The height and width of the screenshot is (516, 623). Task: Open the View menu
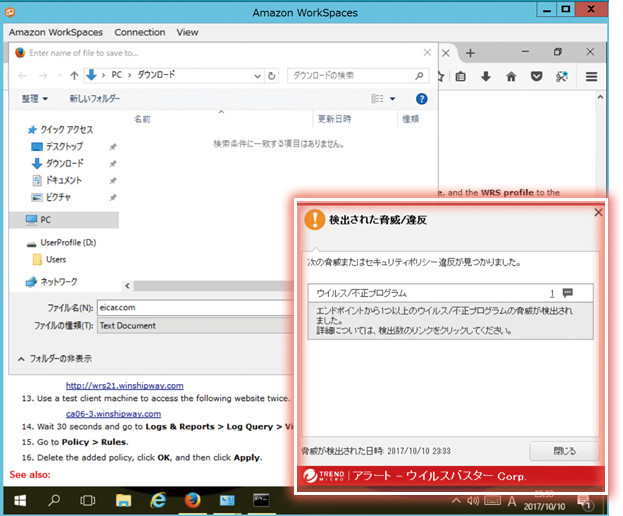pyautogui.click(x=187, y=32)
